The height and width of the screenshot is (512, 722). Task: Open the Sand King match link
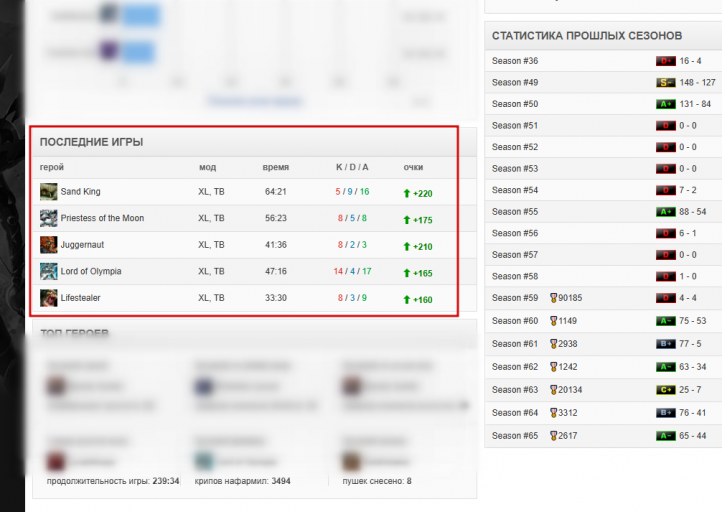(x=80, y=192)
